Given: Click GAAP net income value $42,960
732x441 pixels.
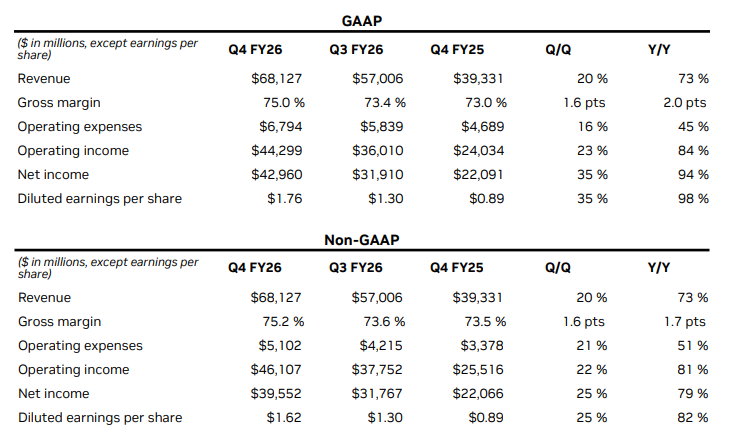Looking at the screenshot, I should (276, 174).
